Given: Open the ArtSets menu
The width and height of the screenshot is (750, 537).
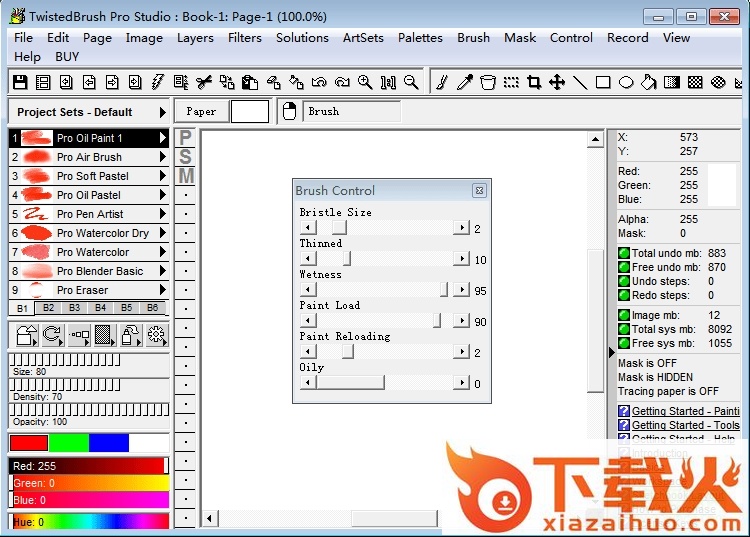Looking at the screenshot, I should click(363, 38).
